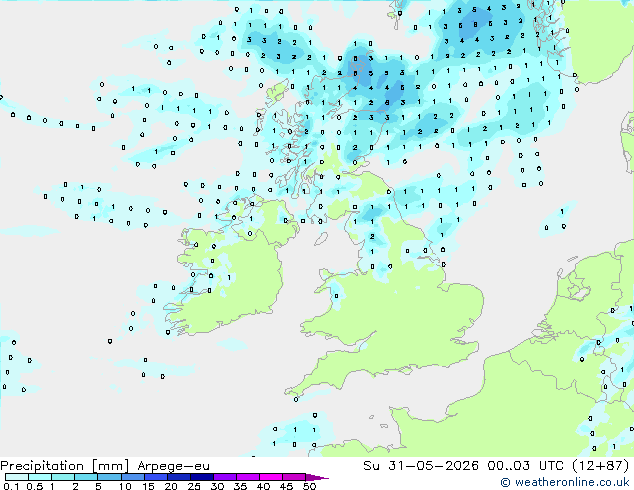Image resolution: width=634 pixels, height=490 pixels.
Task: Click the "(12+87)" forecast run label
Action: 601,465
